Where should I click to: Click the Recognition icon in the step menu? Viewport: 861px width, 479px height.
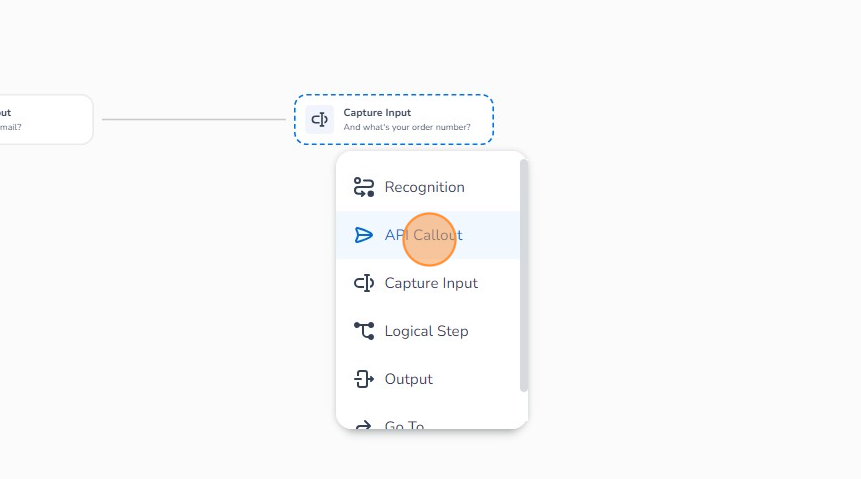tap(364, 187)
